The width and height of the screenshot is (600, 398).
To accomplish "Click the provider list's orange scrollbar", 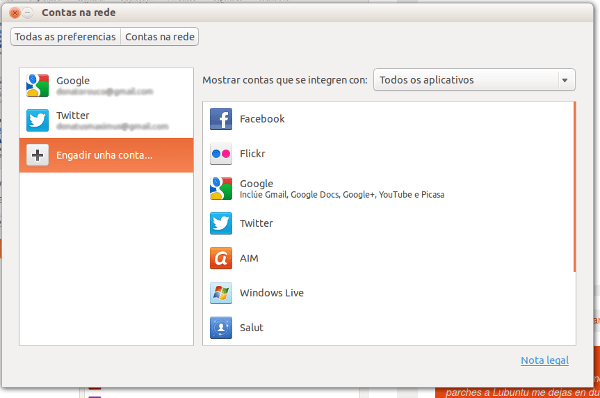I will [574, 187].
